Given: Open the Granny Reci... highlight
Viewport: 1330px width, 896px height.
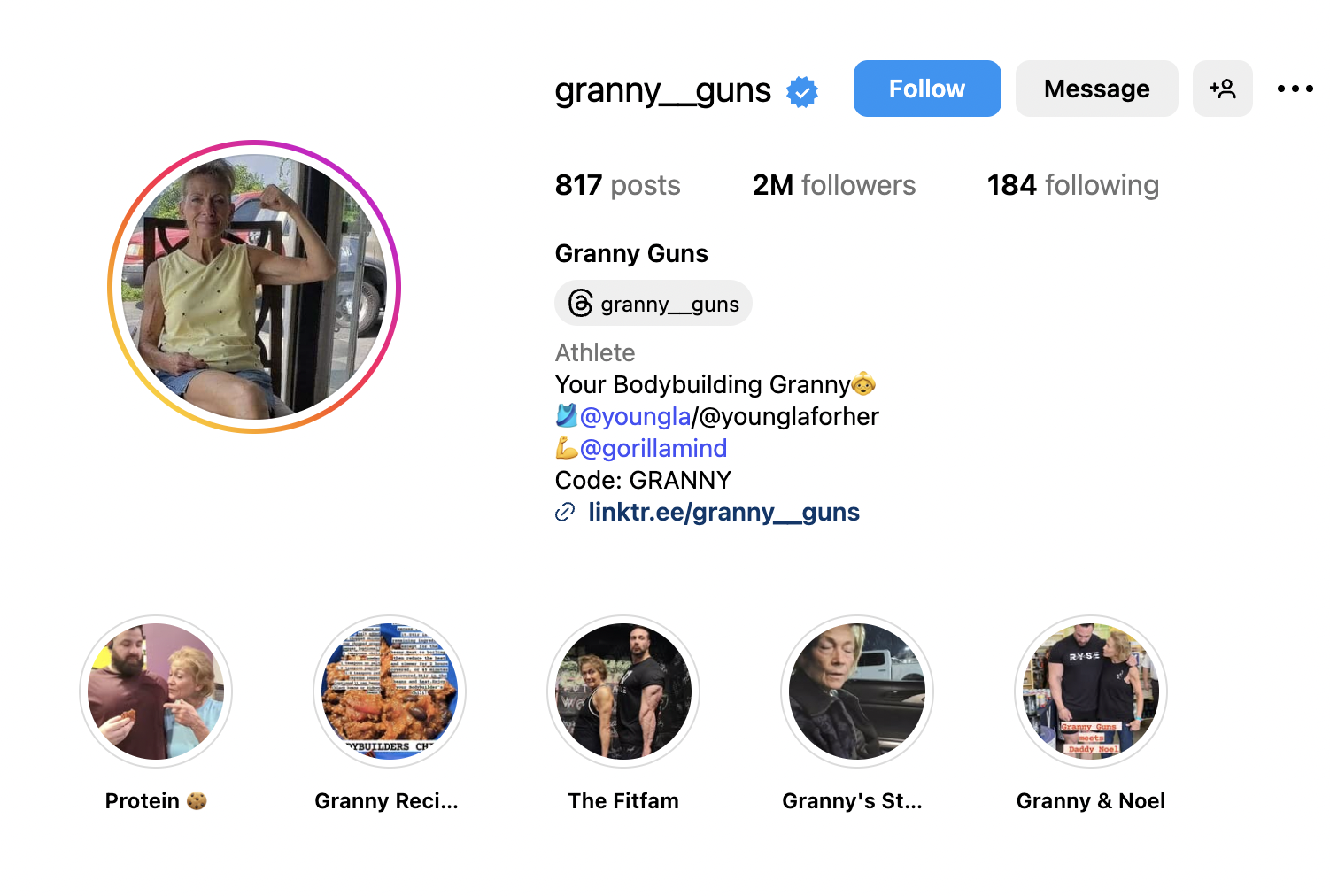Looking at the screenshot, I should pos(390,691).
